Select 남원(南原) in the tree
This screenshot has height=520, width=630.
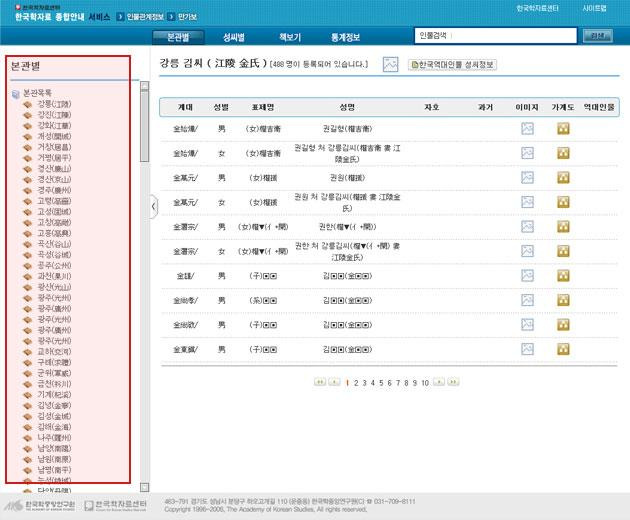pyautogui.click(x=54, y=459)
